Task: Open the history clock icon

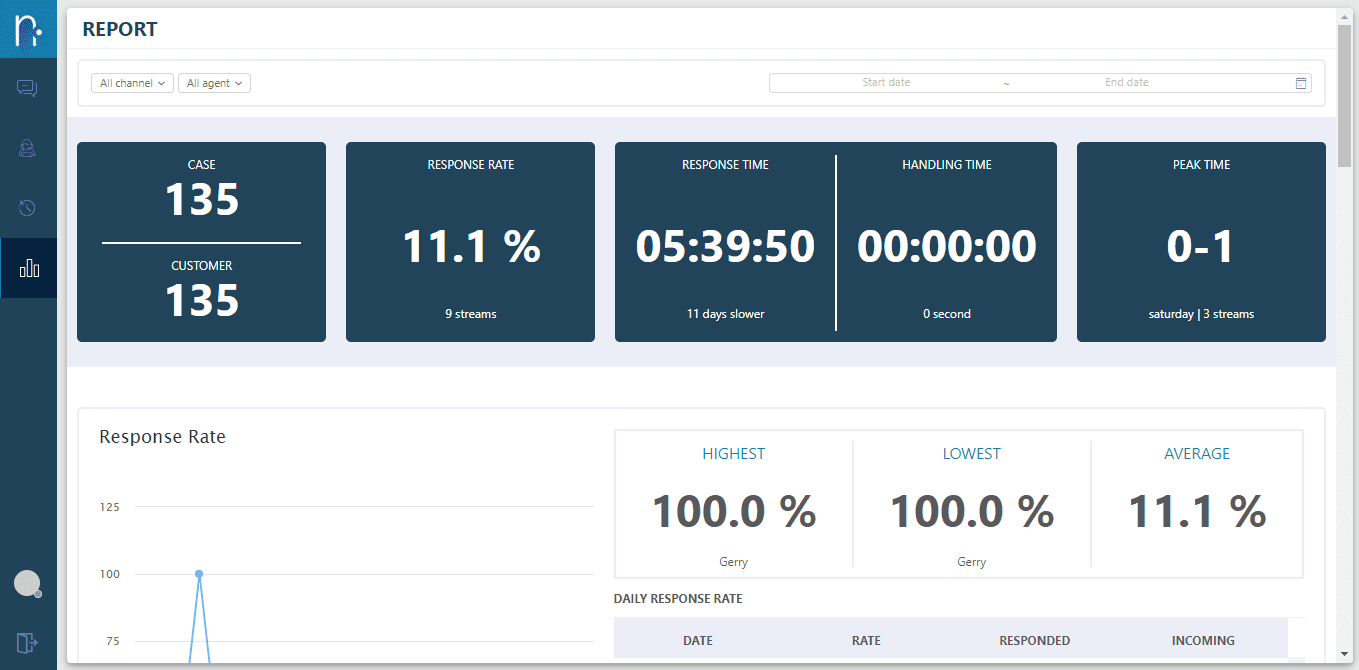Action: (x=28, y=208)
